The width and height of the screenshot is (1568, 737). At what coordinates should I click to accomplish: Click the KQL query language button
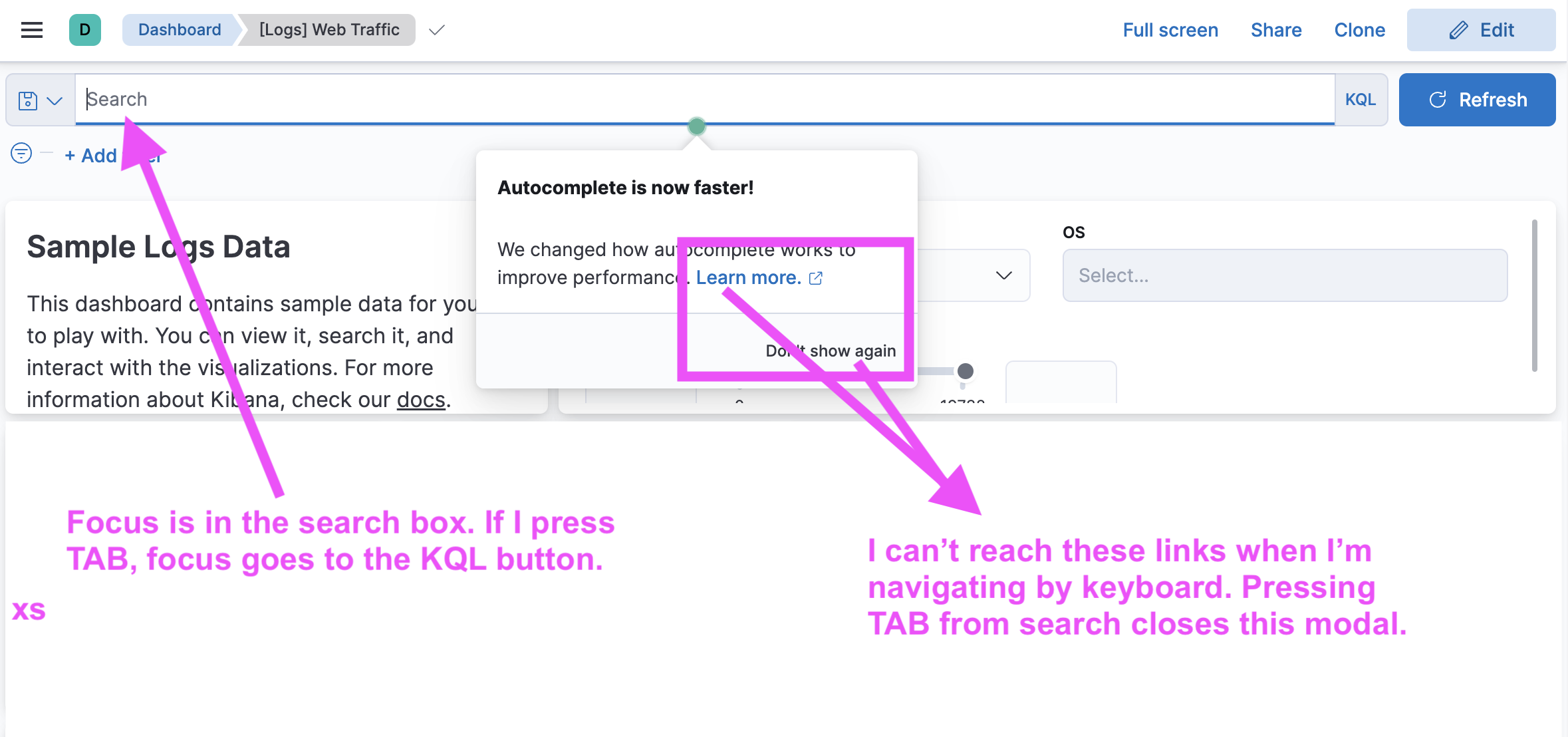pyautogui.click(x=1361, y=99)
